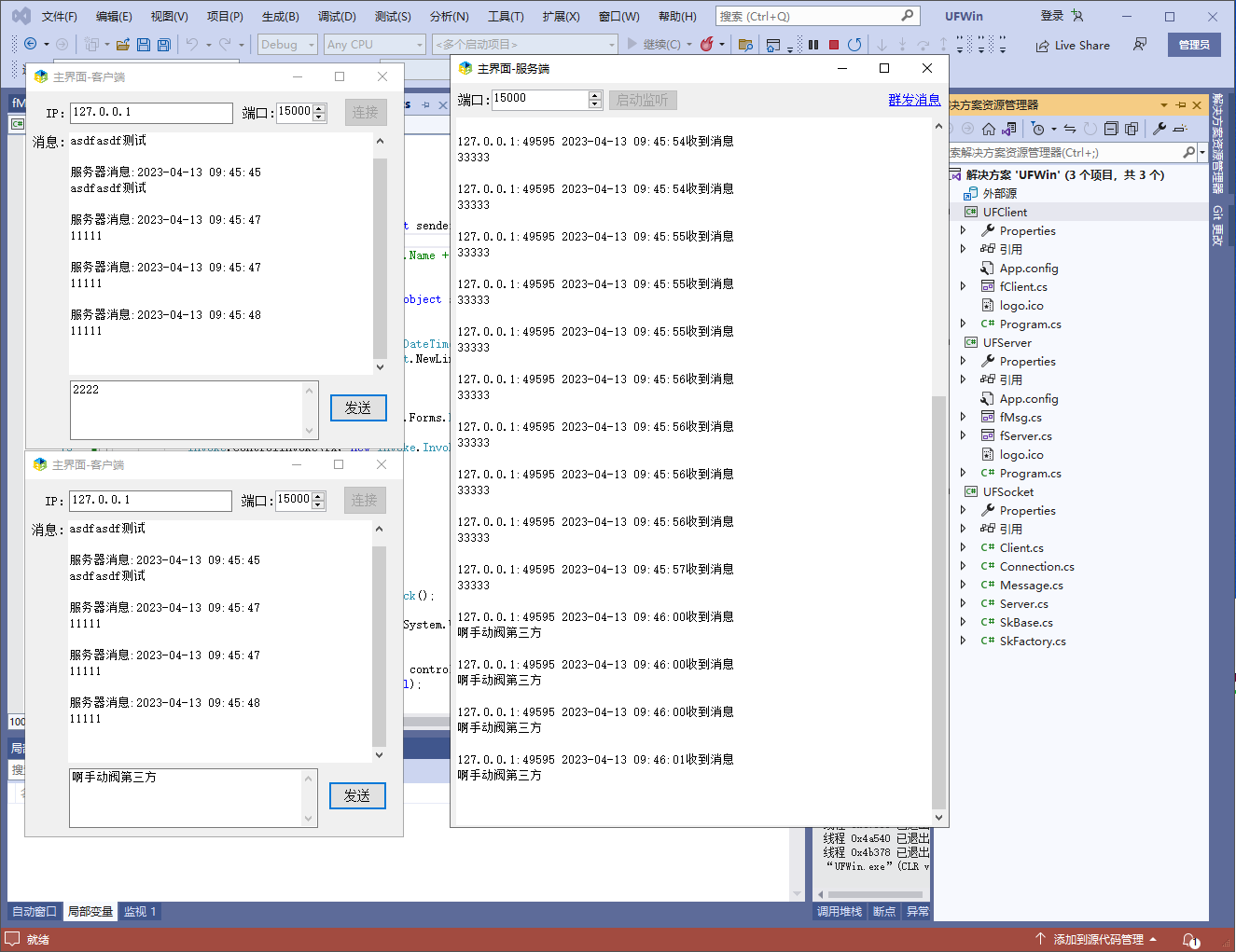Open the 文件(F) menu
This screenshot has width=1236, height=952.
coord(59,17)
